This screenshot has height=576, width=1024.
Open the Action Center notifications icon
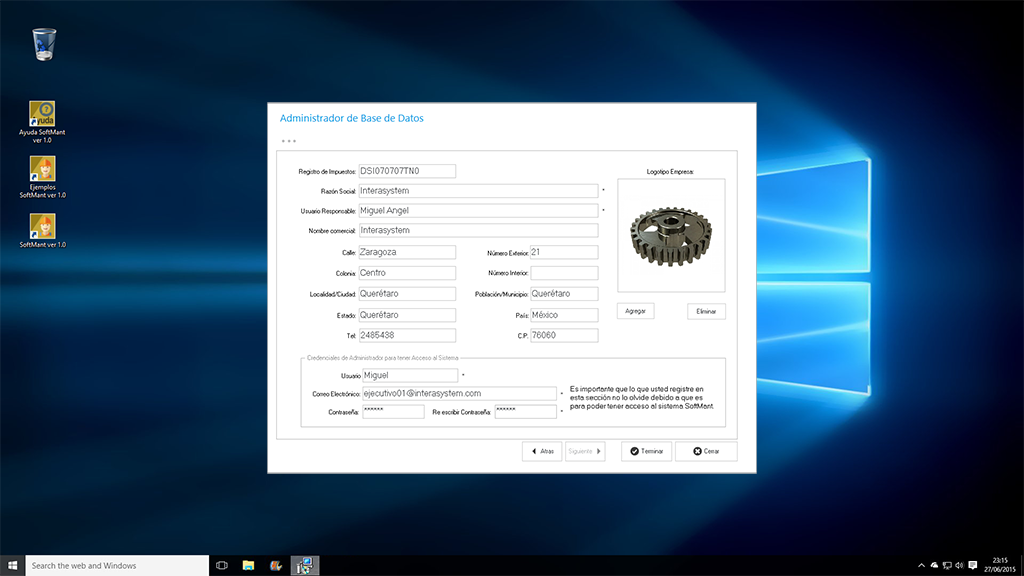[x=972, y=565]
